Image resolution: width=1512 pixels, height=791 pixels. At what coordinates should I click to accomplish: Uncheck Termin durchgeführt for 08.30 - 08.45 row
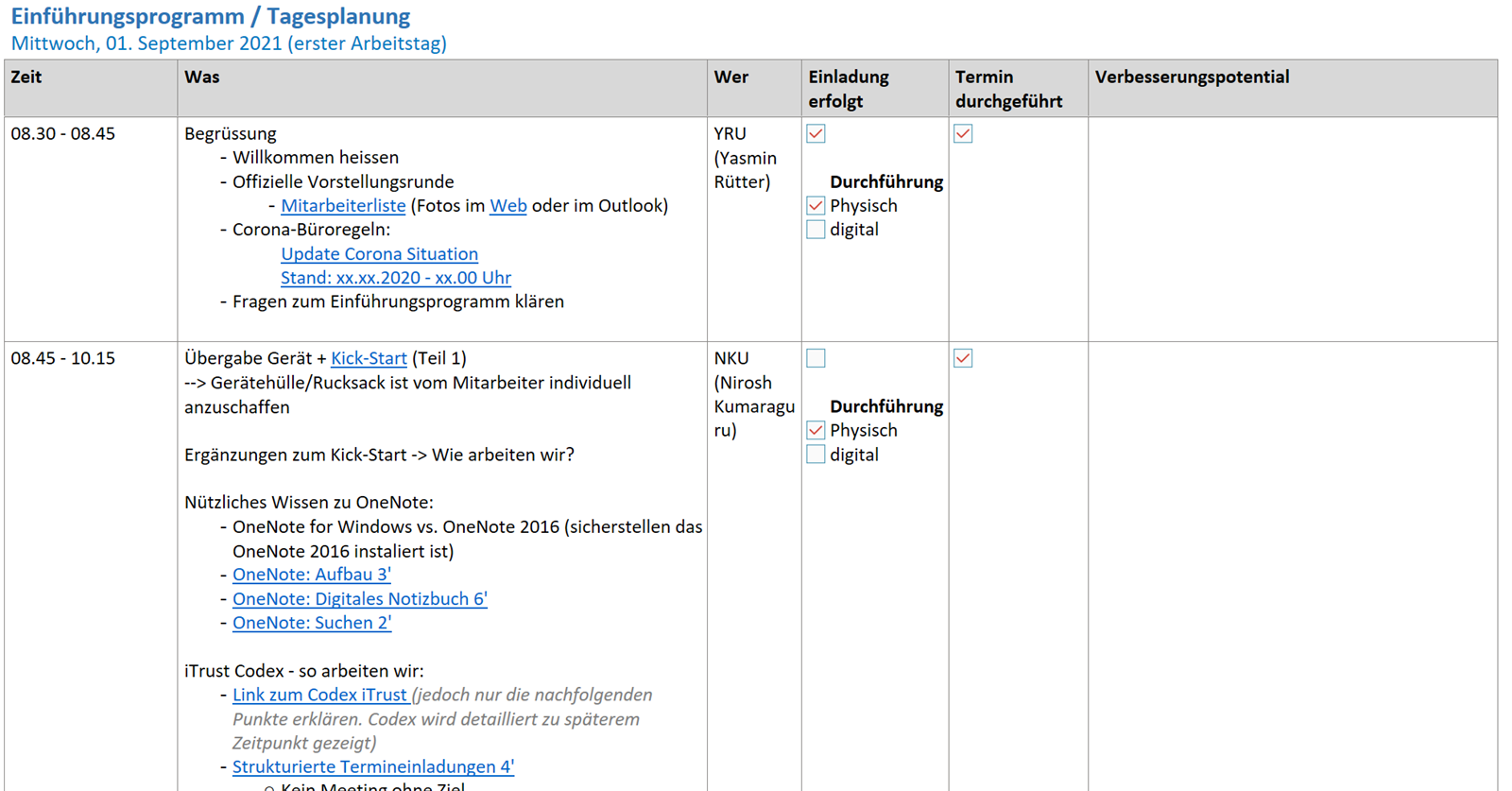[x=962, y=133]
